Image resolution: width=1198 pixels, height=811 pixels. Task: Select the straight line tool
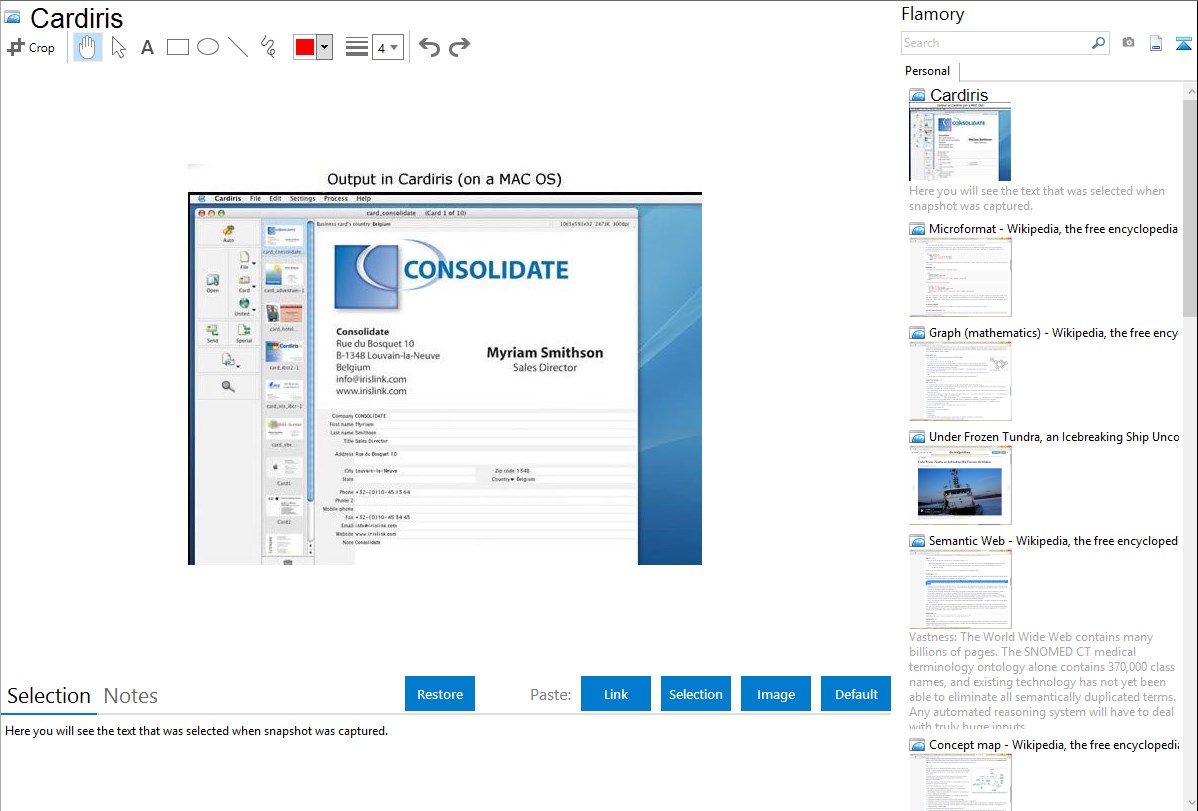click(238, 47)
